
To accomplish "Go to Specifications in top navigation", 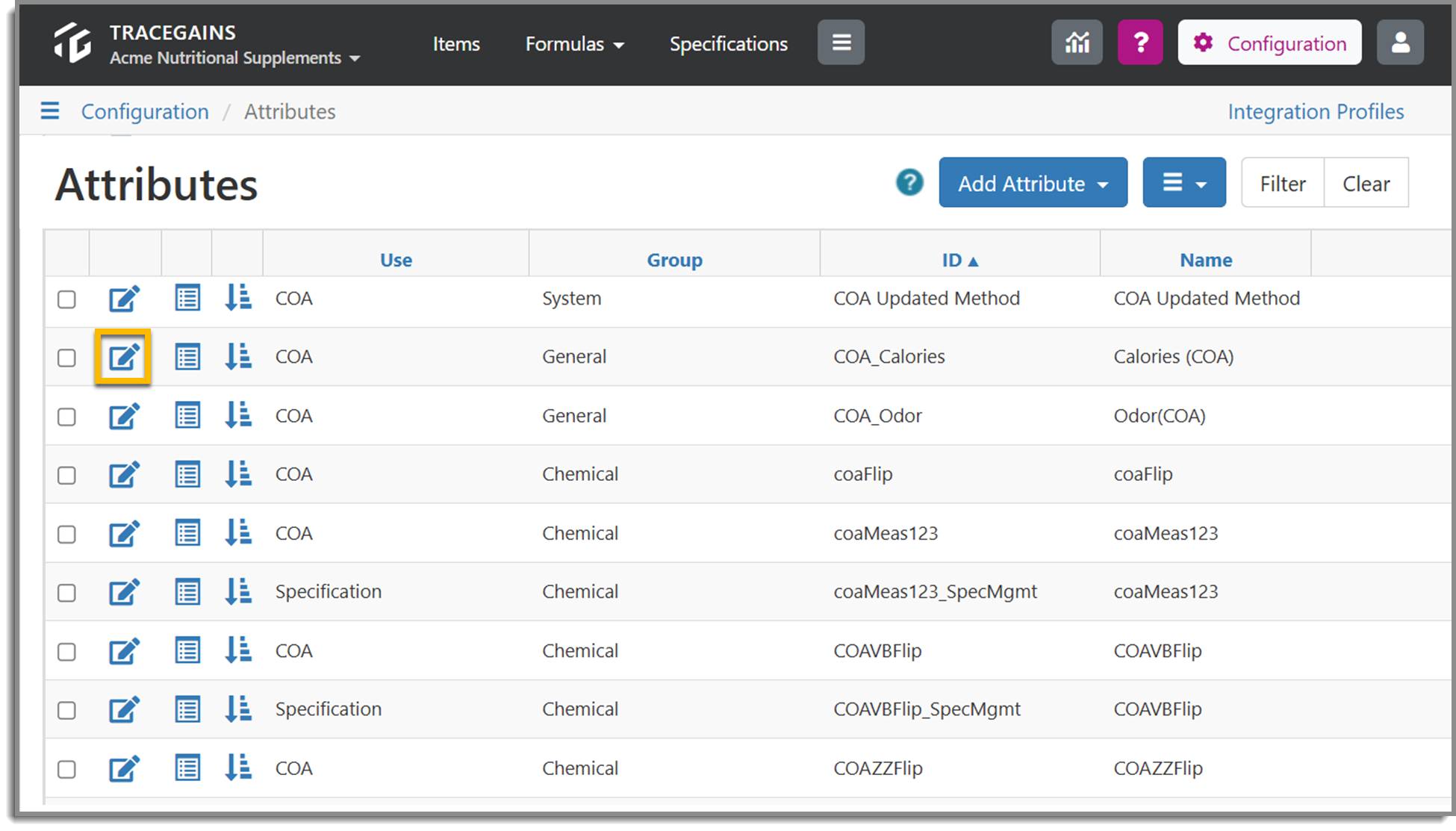I will pyautogui.click(x=728, y=44).
